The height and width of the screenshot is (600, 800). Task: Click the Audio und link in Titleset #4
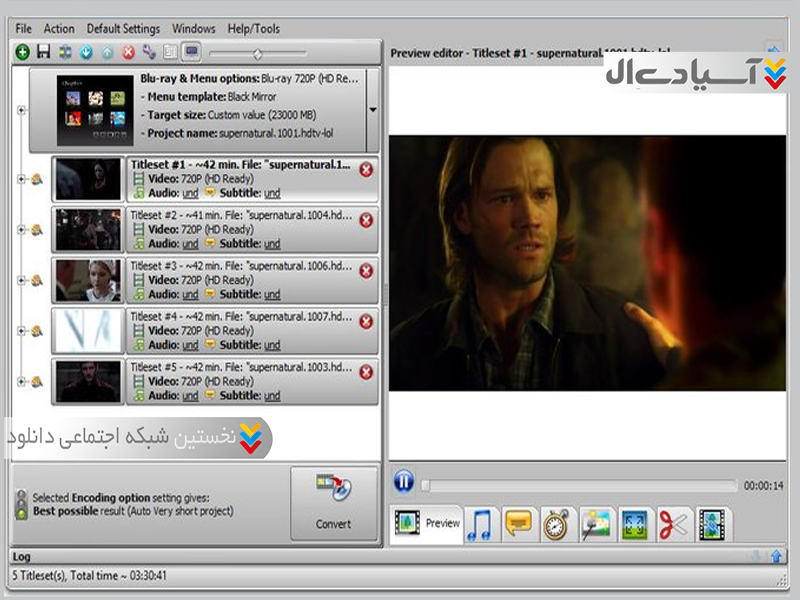189,345
